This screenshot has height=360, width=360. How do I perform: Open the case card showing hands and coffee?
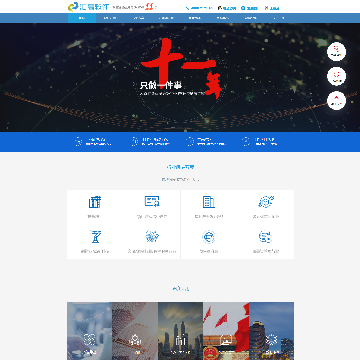click(x=90, y=331)
